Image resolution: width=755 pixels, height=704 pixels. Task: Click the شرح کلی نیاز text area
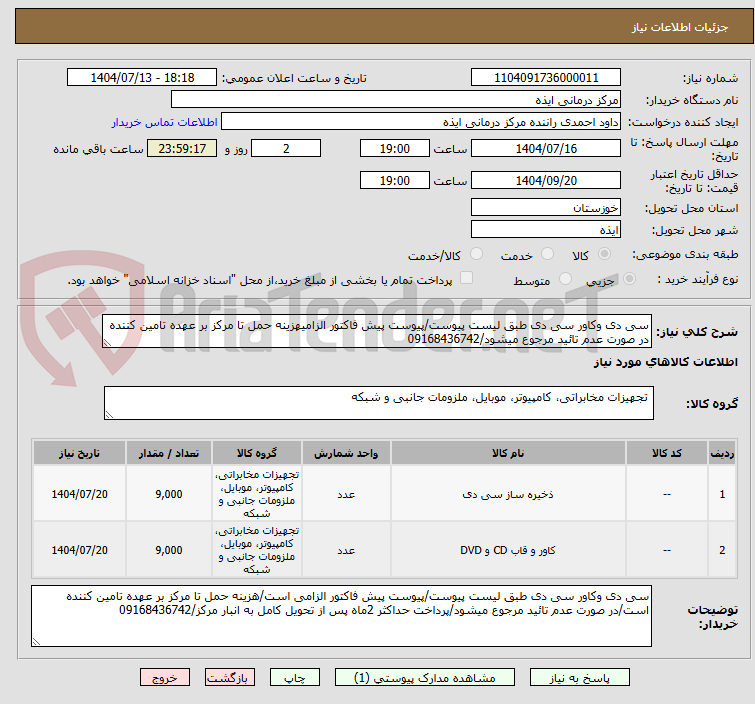[x=377, y=332]
